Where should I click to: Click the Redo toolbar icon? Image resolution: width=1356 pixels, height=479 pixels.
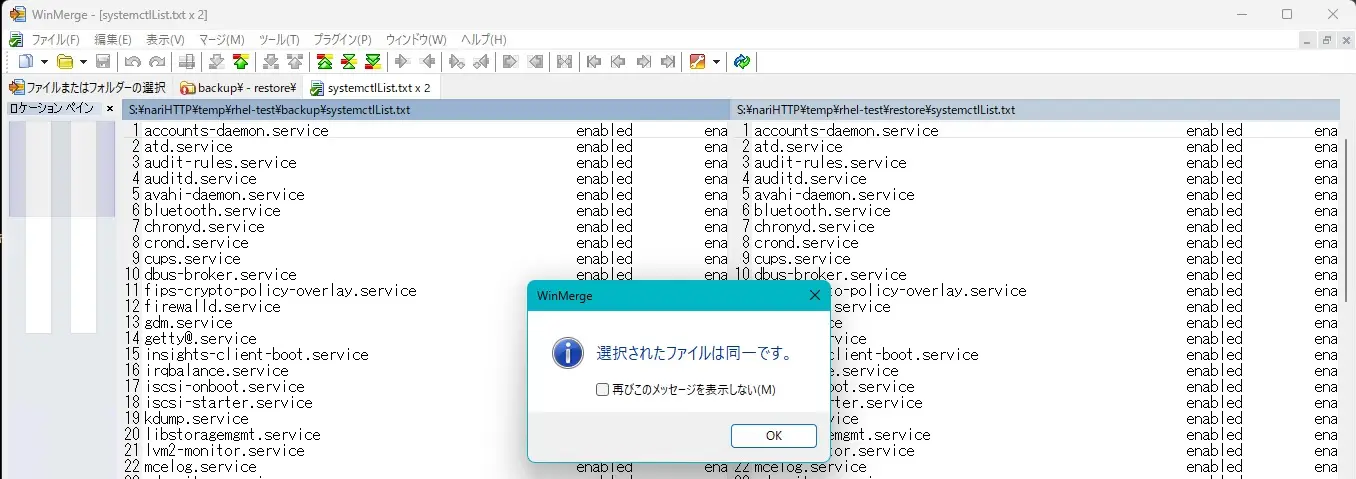coord(157,62)
